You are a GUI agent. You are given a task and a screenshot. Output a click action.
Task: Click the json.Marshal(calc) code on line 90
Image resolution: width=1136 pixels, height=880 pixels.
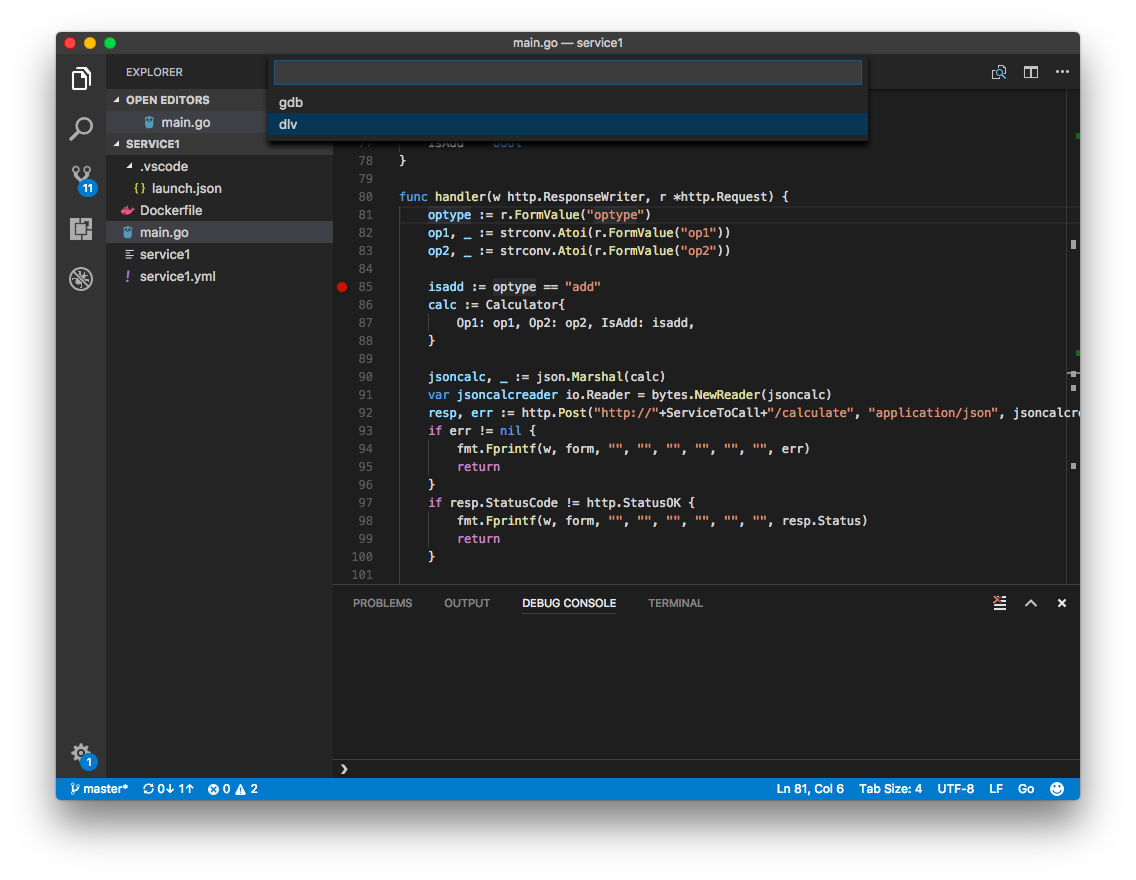(x=601, y=377)
